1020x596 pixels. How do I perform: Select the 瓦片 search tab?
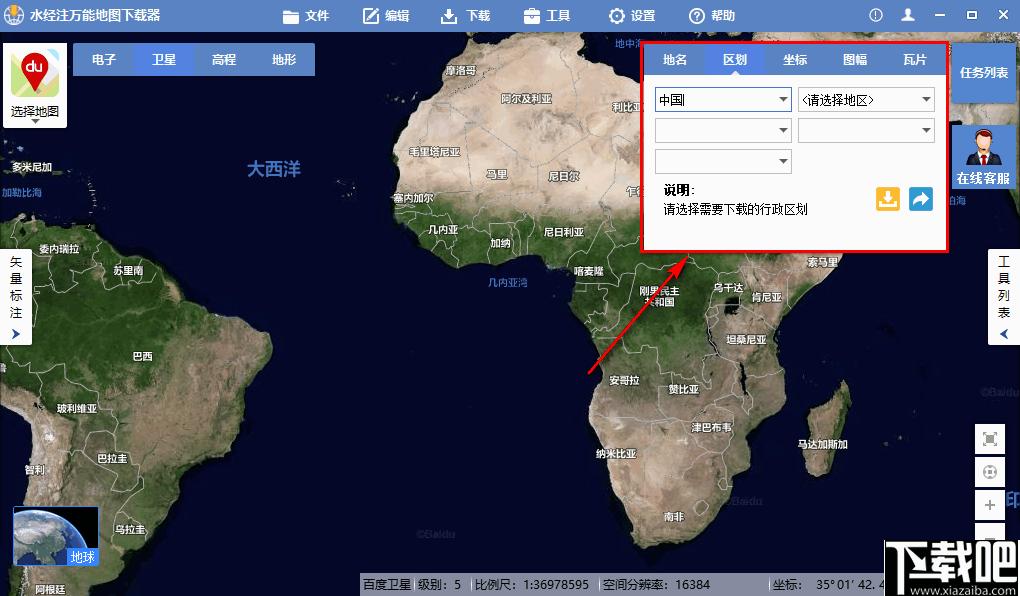tap(915, 60)
